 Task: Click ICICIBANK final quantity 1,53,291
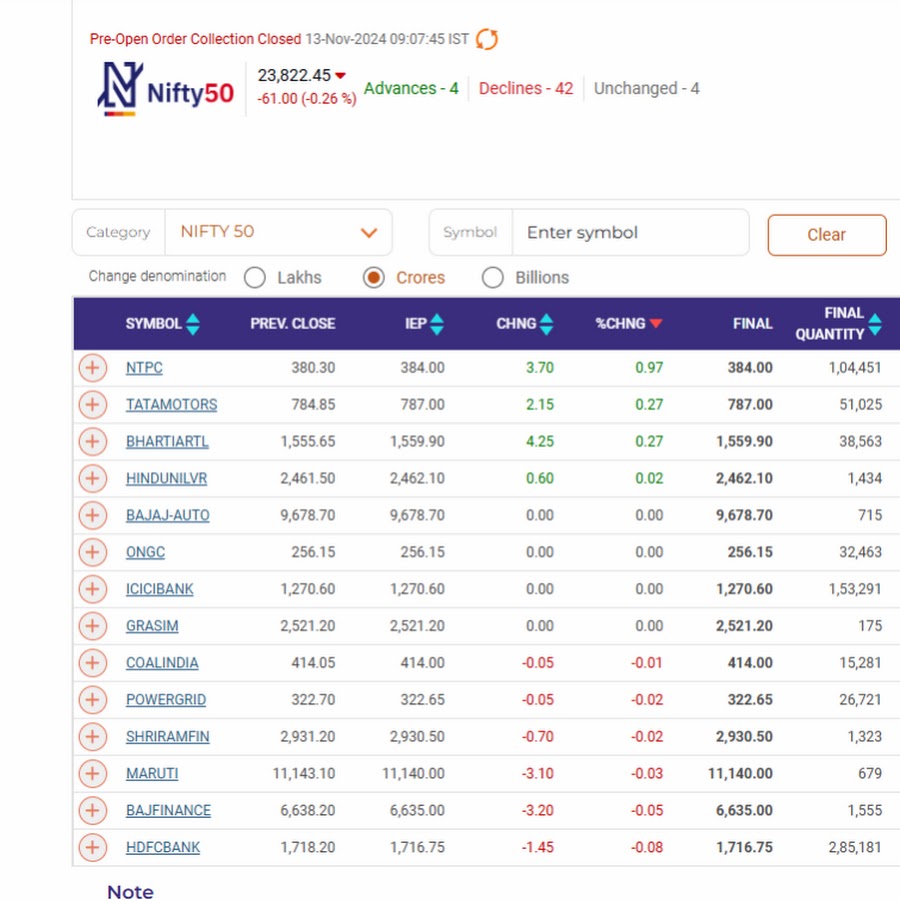pyautogui.click(x=855, y=589)
